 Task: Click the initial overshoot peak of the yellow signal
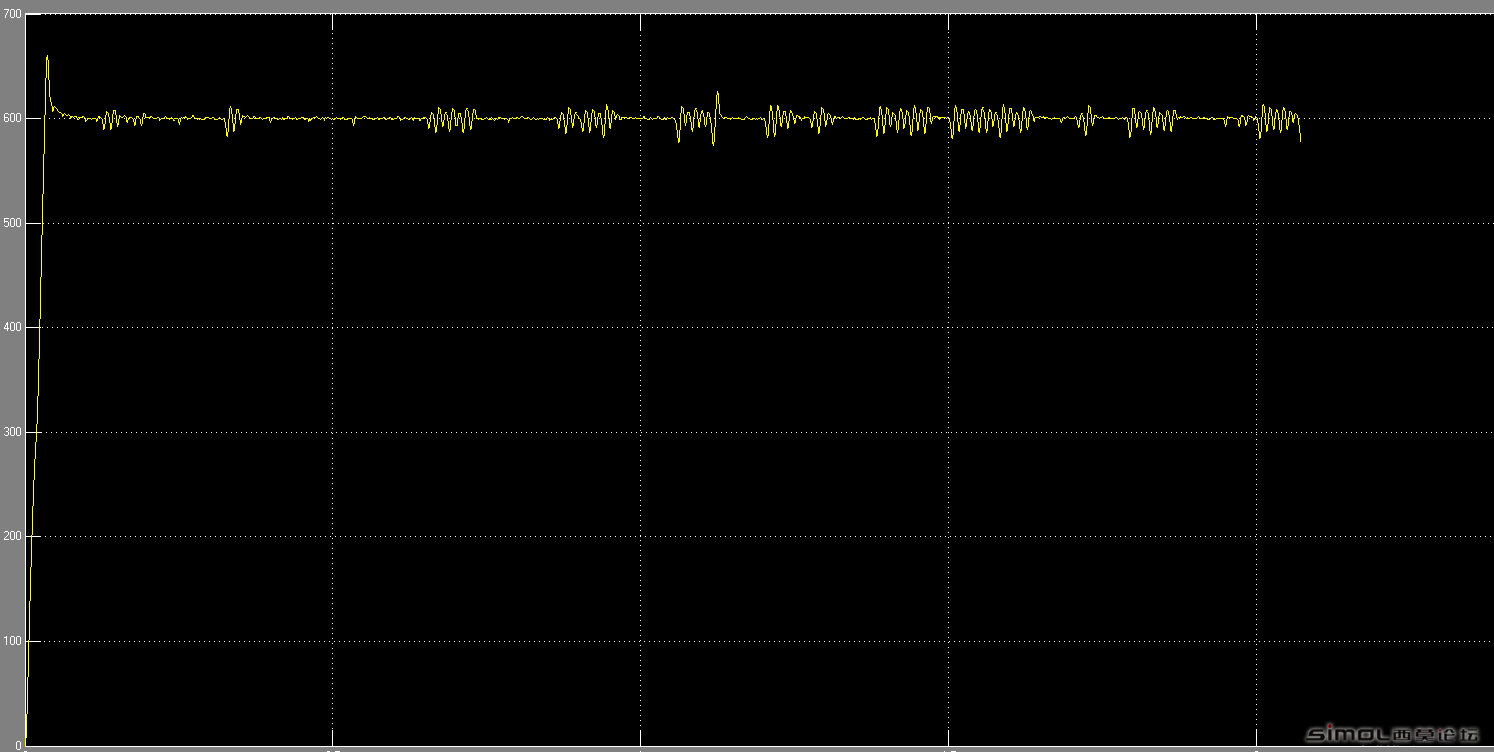(47, 58)
